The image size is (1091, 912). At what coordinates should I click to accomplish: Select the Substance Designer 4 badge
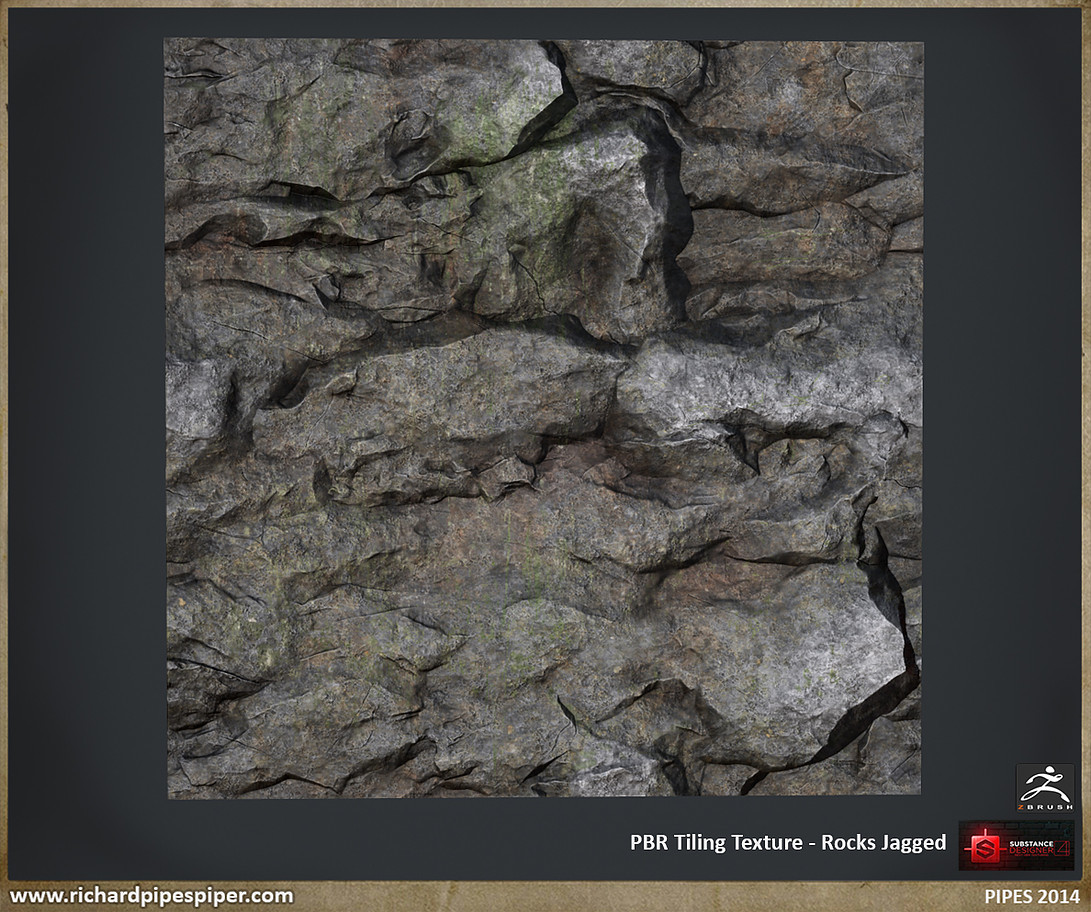[1014, 845]
